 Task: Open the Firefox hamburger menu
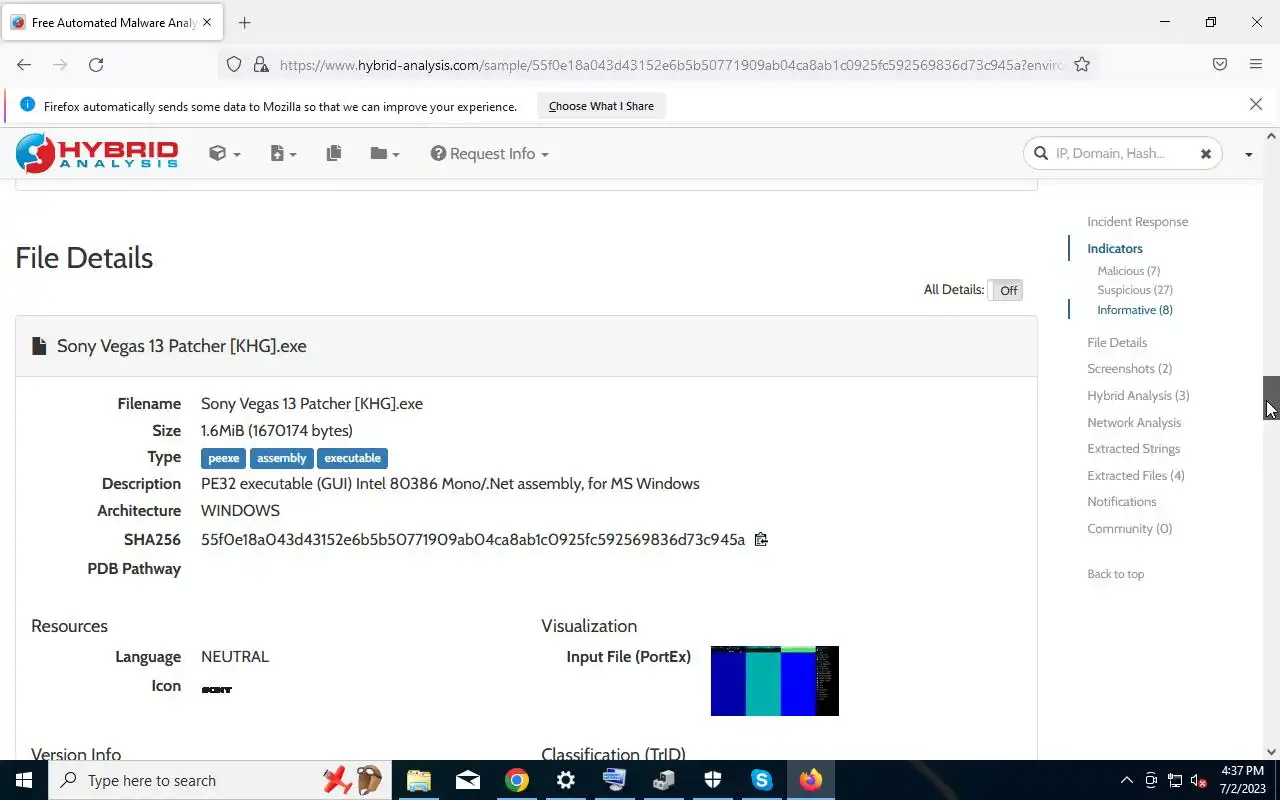[x=1256, y=65]
